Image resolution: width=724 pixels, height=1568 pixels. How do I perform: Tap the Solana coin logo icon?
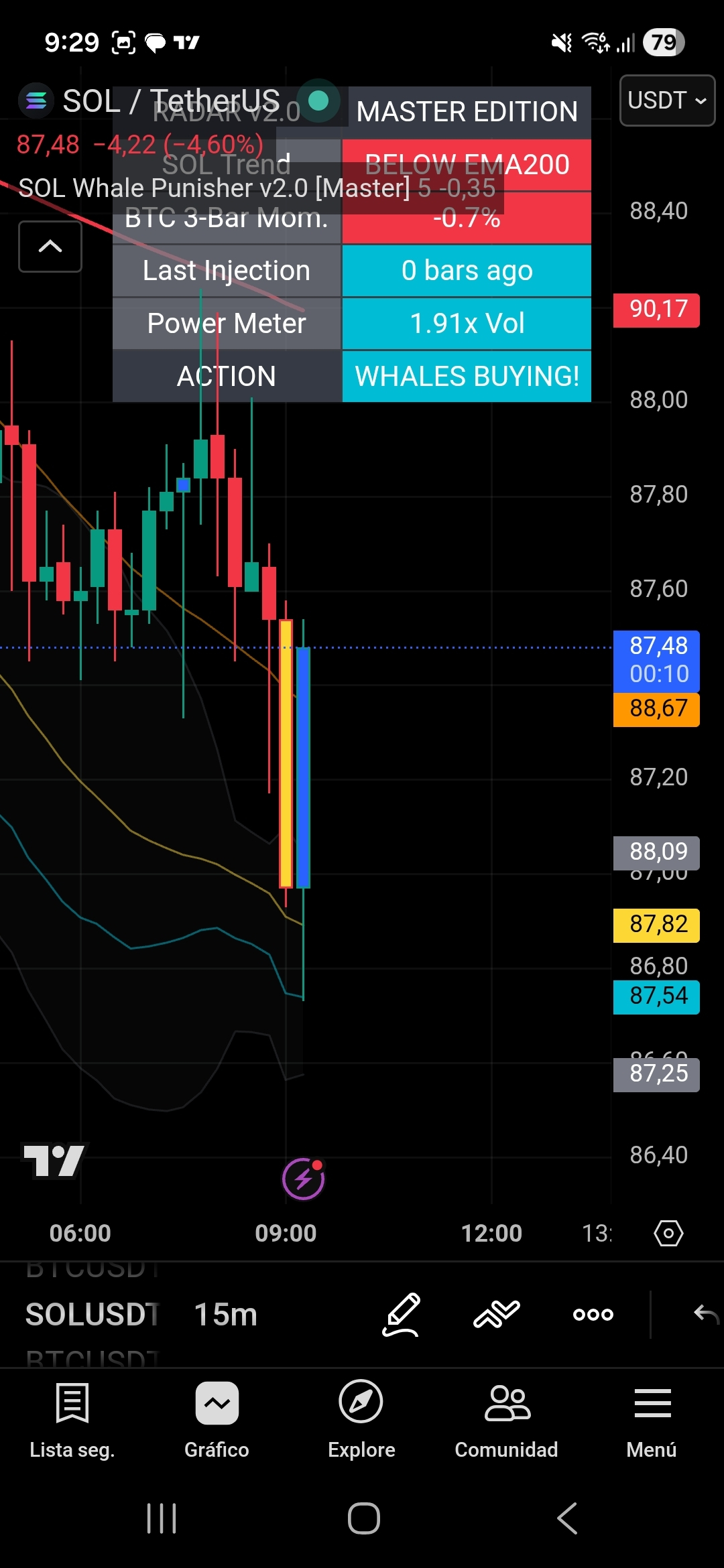click(36, 101)
